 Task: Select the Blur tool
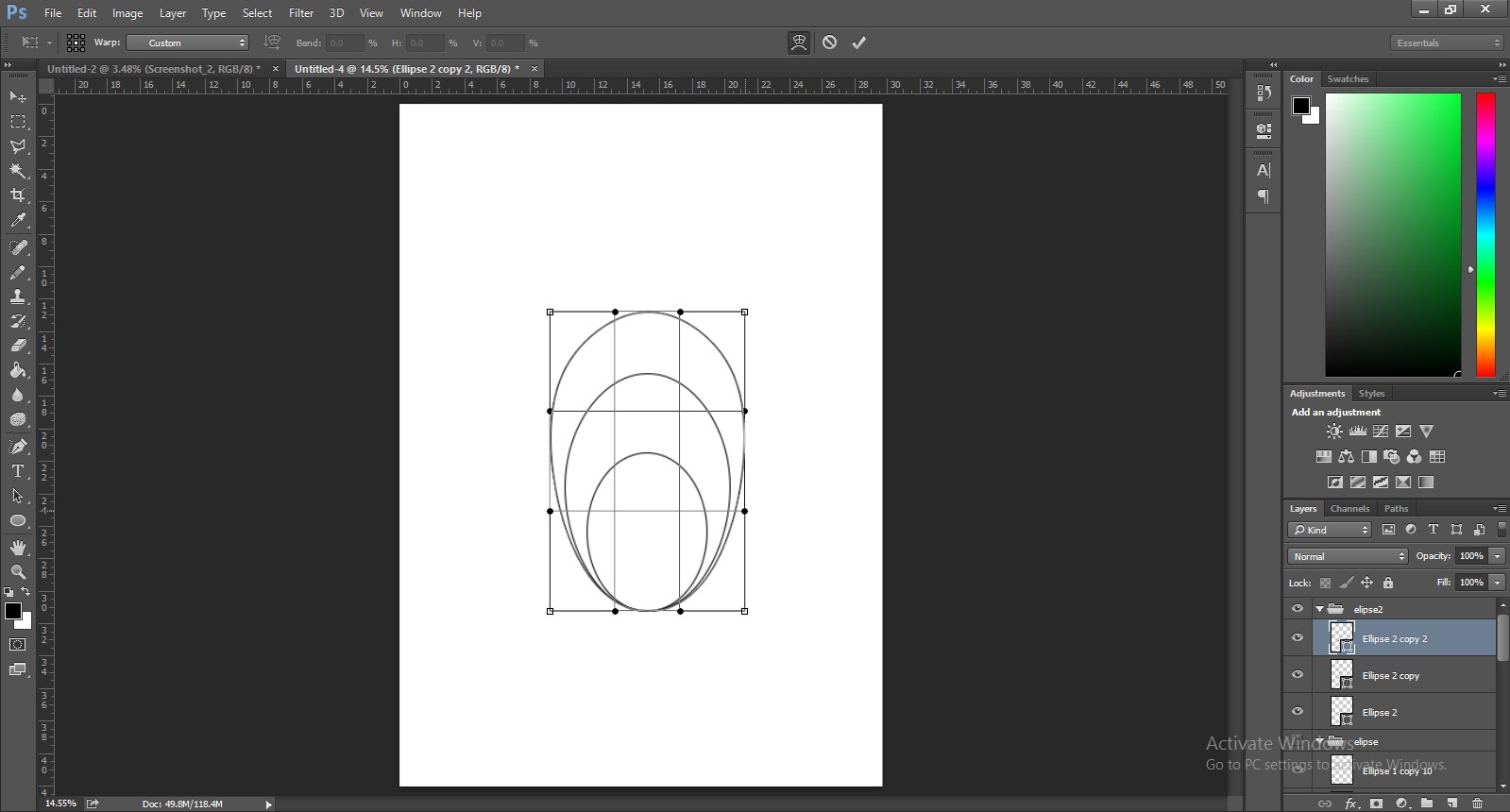(x=18, y=395)
